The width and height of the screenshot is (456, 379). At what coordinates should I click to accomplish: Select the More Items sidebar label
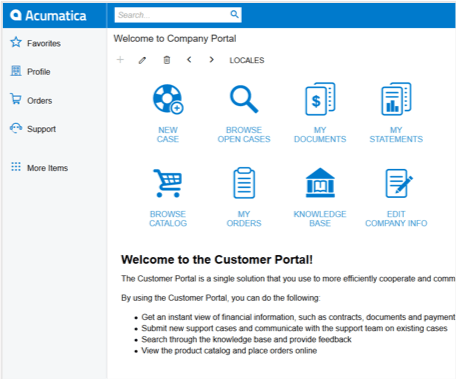[x=47, y=168]
